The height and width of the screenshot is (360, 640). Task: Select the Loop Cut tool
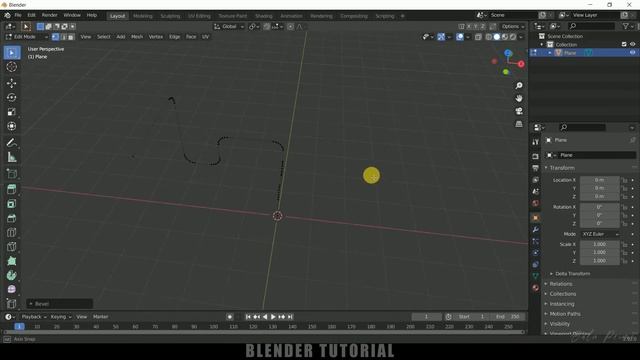[12, 232]
